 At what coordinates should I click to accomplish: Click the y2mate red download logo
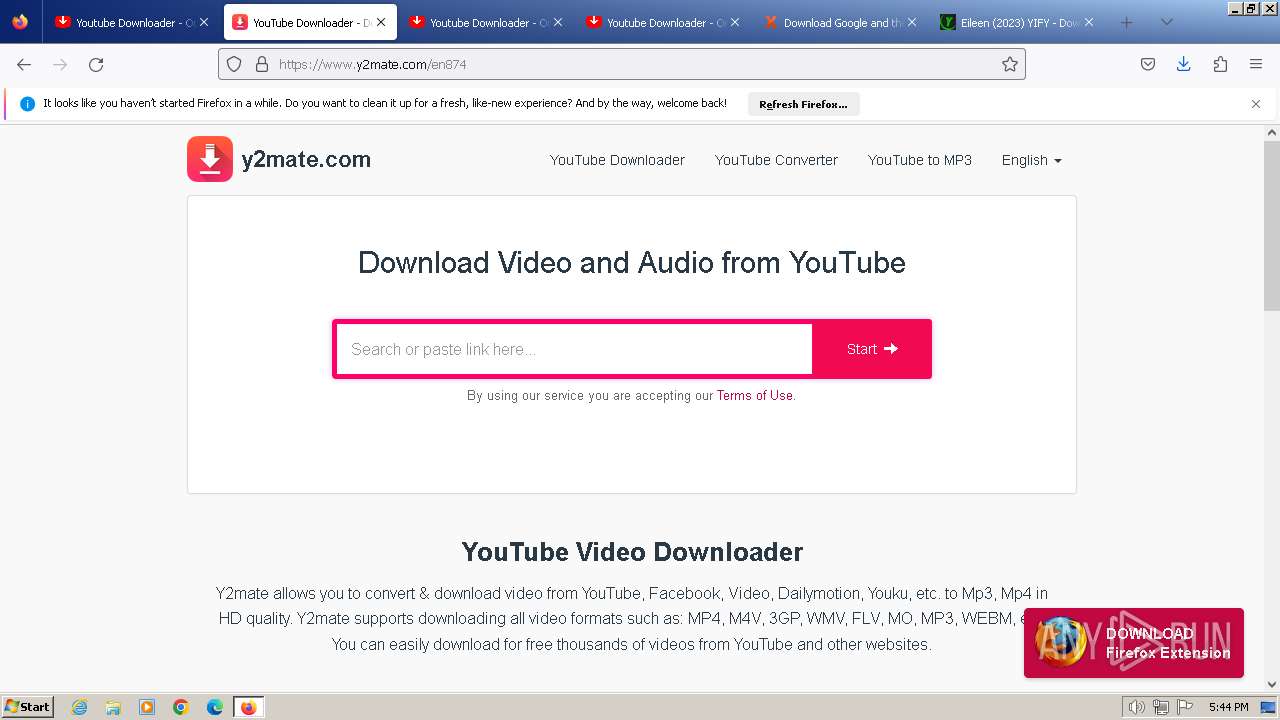click(210, 159)
